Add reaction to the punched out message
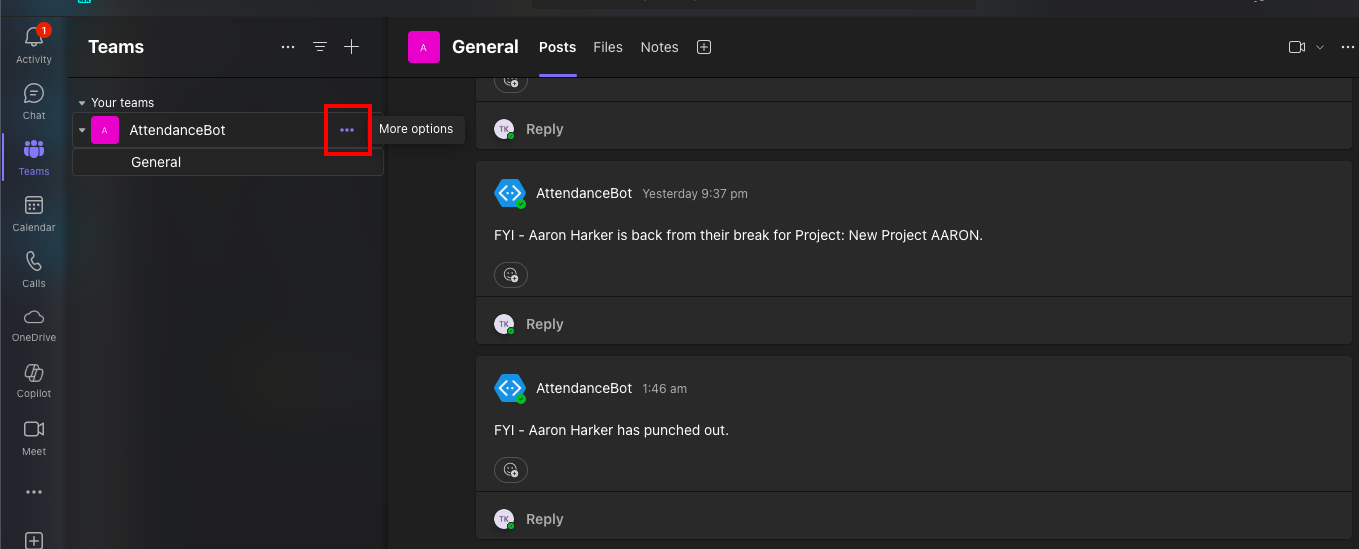 [x=511, y=470]
